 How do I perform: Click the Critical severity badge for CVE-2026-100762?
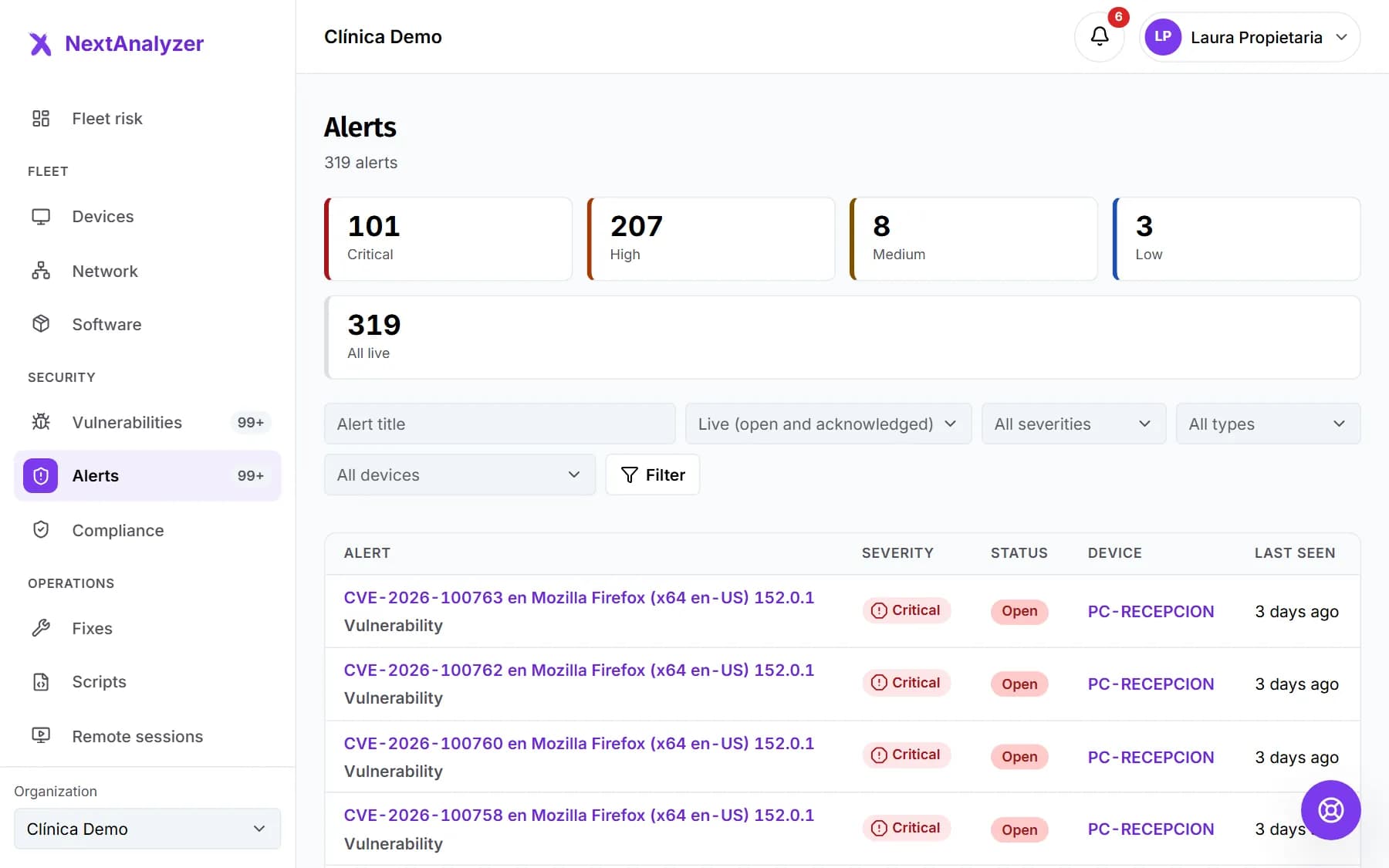tap(906, 683)
